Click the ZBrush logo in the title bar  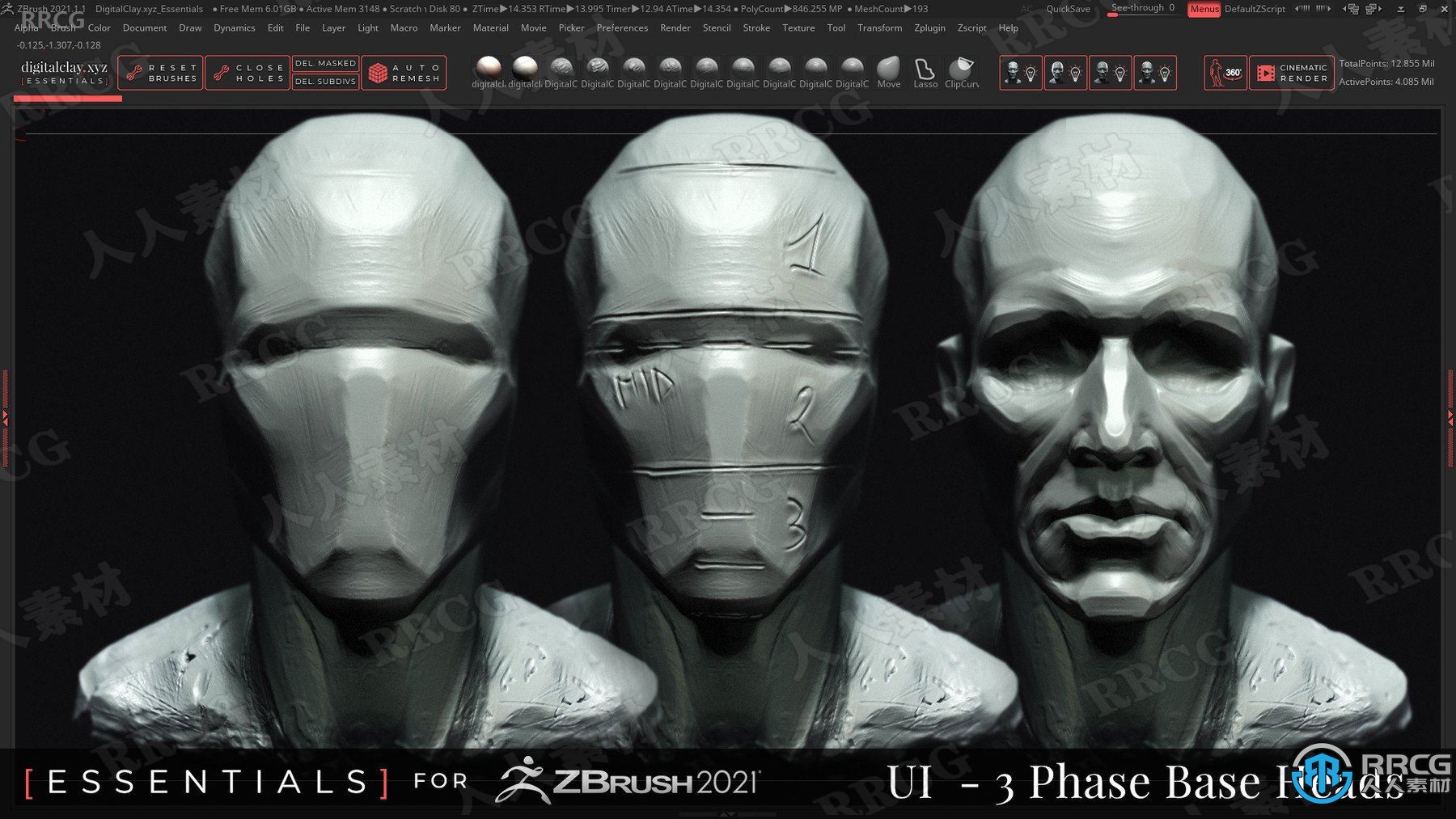tap(7, 9)
